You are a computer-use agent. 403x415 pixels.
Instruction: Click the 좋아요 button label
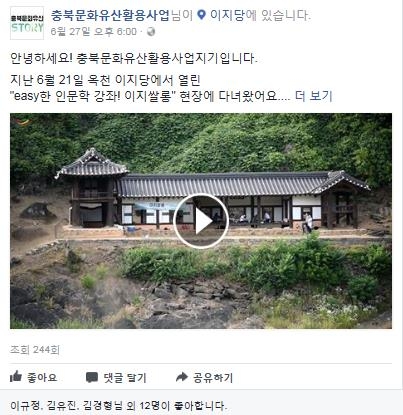(x=42, y=377)
